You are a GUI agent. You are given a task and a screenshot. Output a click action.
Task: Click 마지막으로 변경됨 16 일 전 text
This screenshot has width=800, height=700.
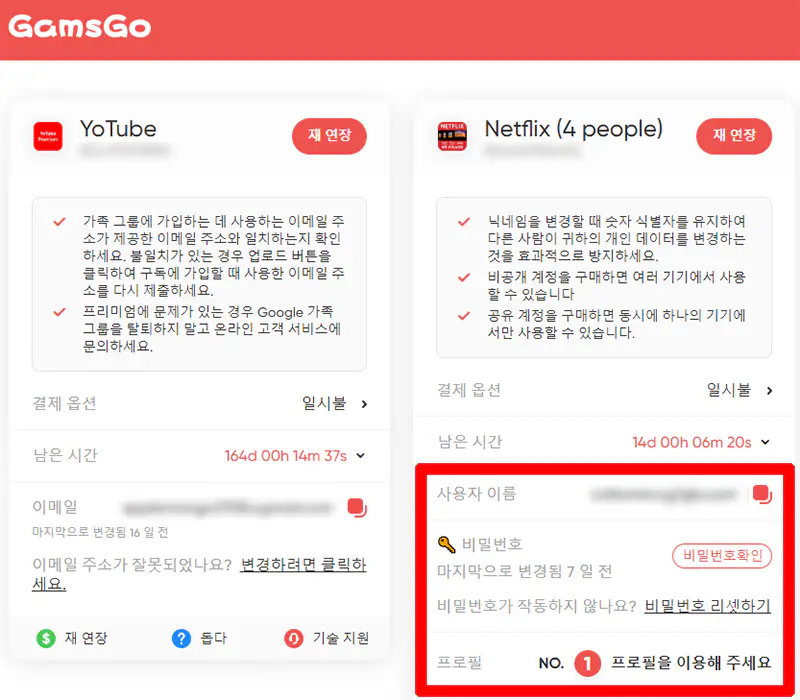[100, 533]
